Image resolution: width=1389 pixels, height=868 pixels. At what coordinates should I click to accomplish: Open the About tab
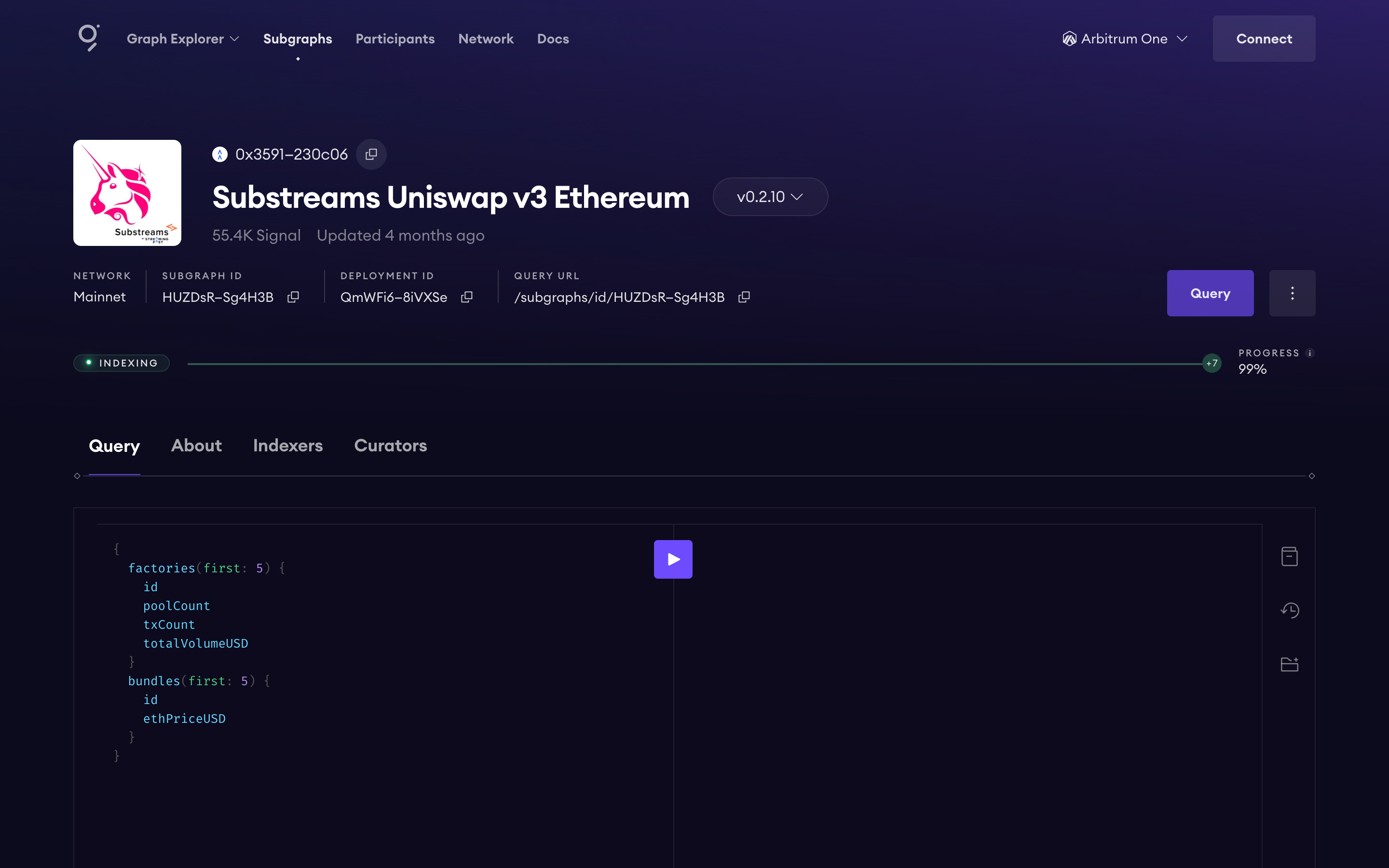[x=196, y=446]
